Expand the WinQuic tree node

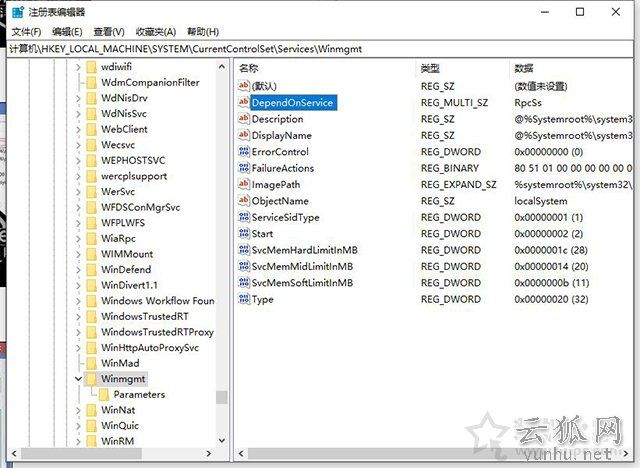78,426
